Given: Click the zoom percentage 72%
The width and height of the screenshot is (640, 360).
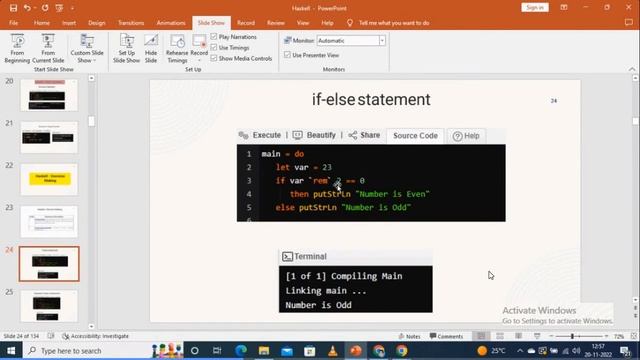Looking at the screenshot, I should (x=619, y=336).
